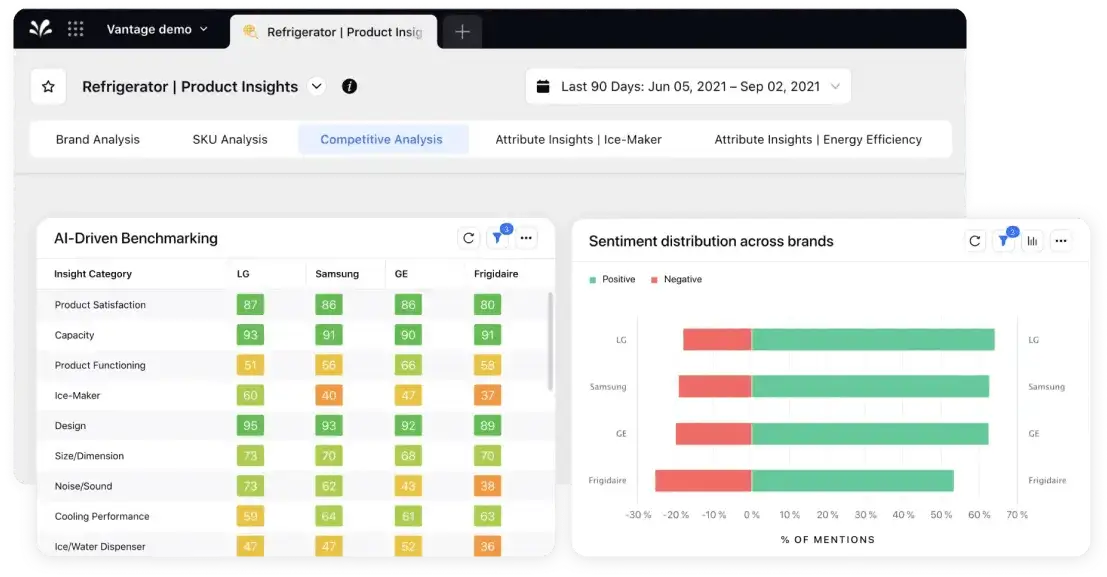The image size is (1107, 577).
Task: Select the chart type icon on sentiment panel
Action: pos(1032,241)
